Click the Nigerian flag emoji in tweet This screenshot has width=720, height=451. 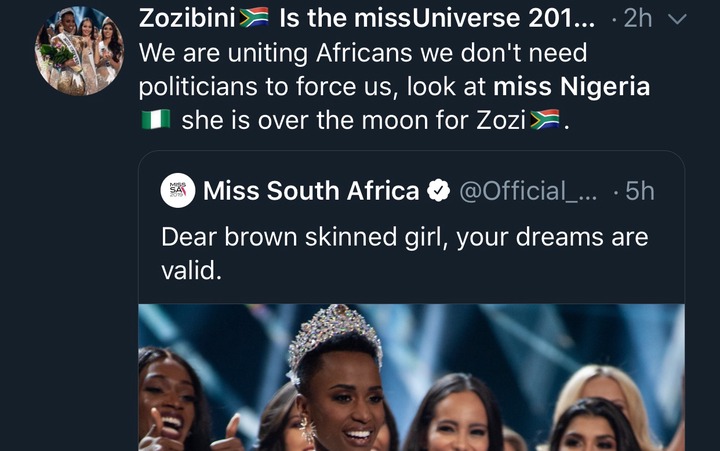click(157, 121)
